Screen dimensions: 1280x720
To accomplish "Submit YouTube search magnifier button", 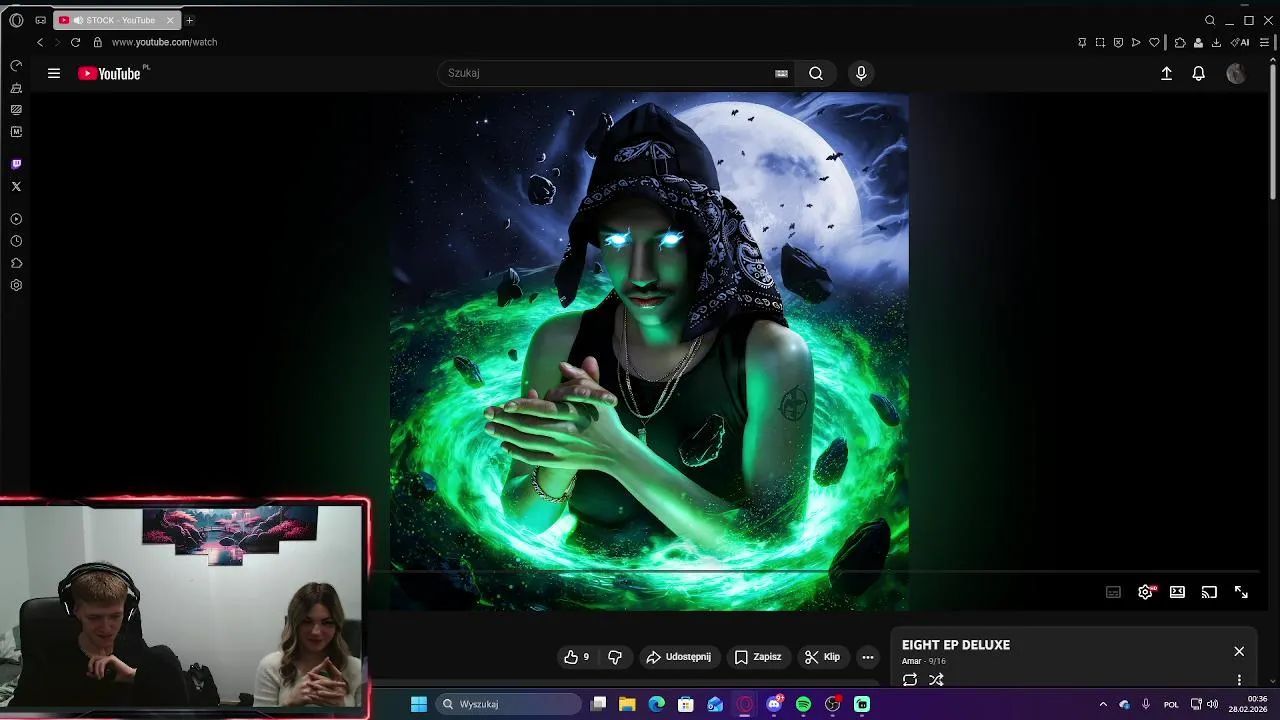I will pos(816,73).
